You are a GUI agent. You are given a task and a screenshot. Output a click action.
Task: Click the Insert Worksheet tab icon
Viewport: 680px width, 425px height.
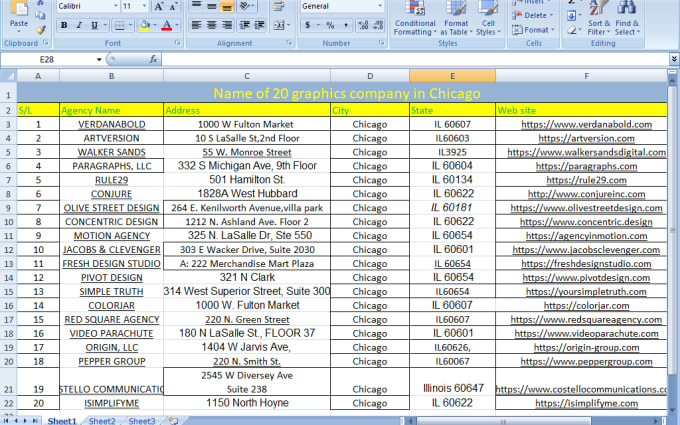tap(173, 421)
